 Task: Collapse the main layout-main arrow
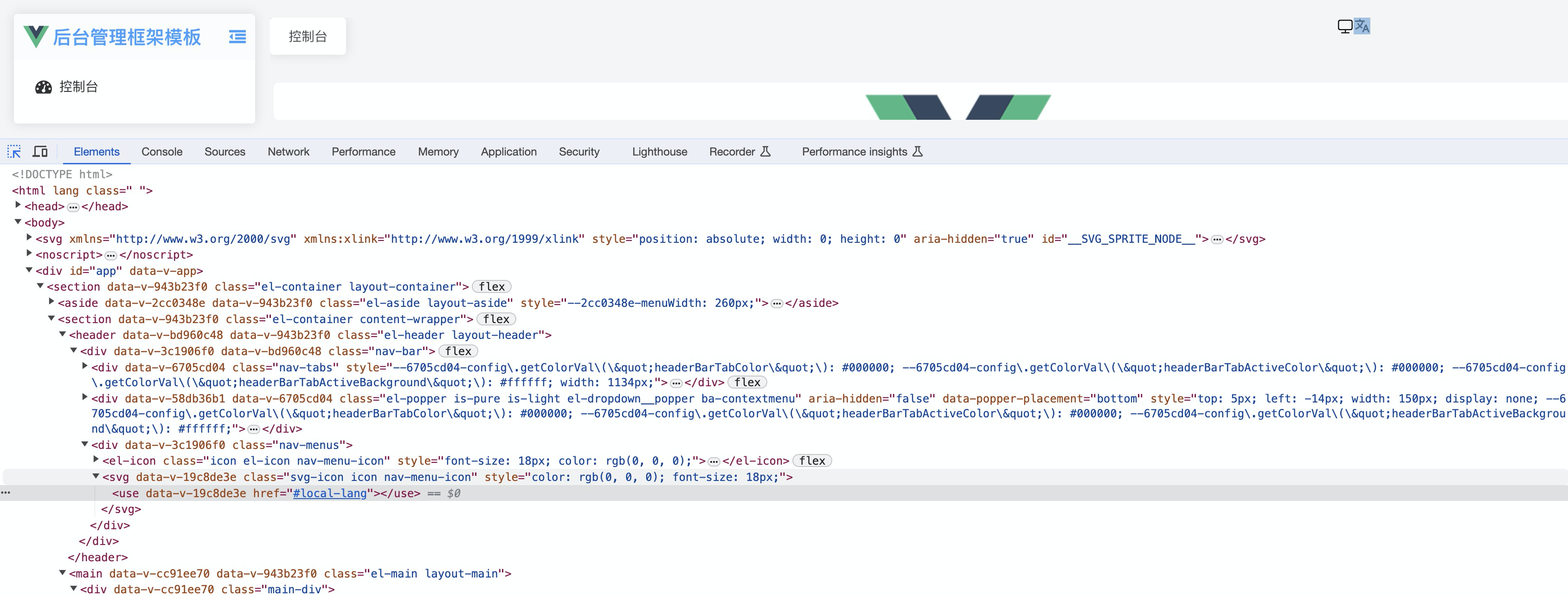tap(63, 573)
